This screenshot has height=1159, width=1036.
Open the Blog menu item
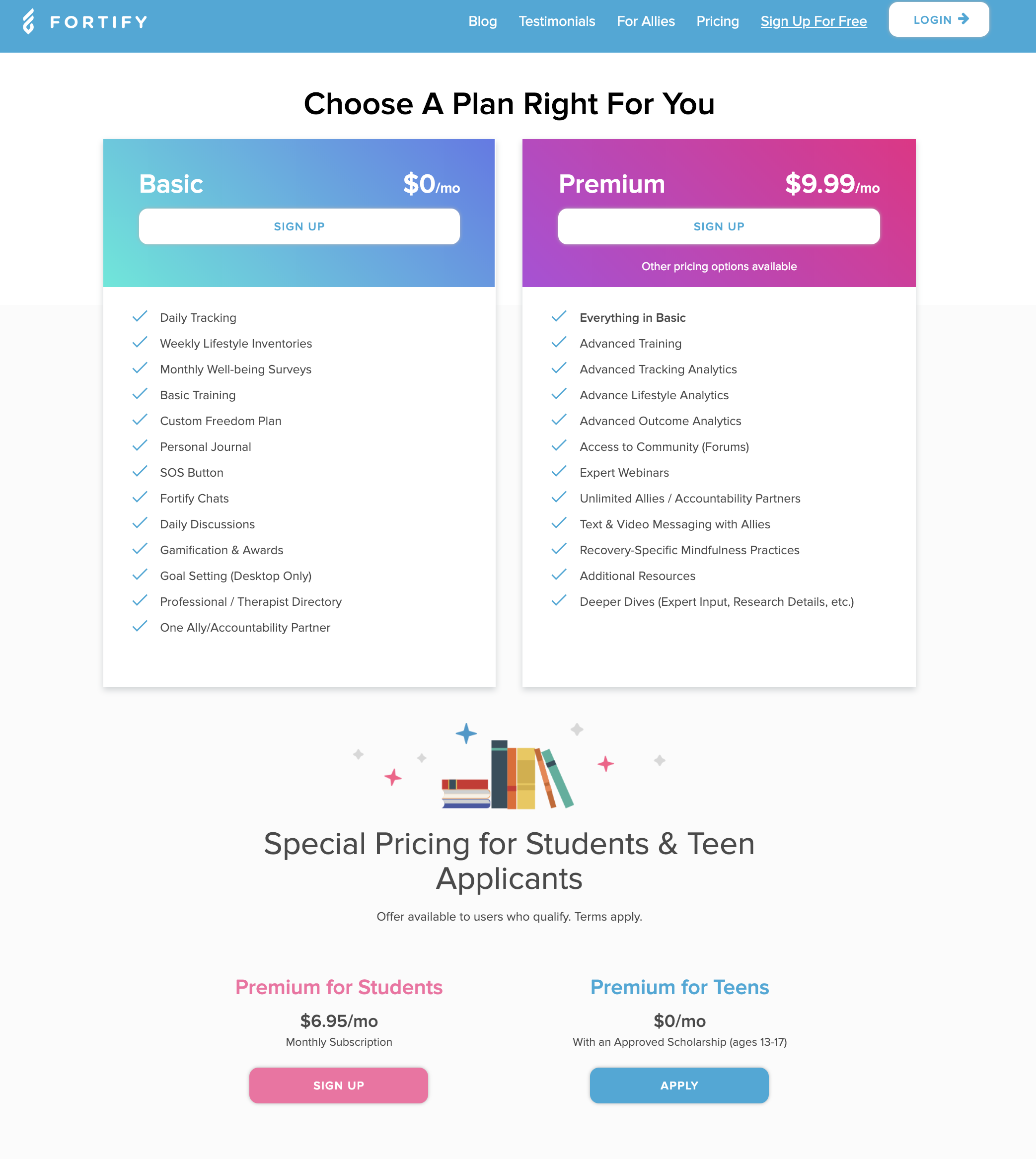[483, 21]
